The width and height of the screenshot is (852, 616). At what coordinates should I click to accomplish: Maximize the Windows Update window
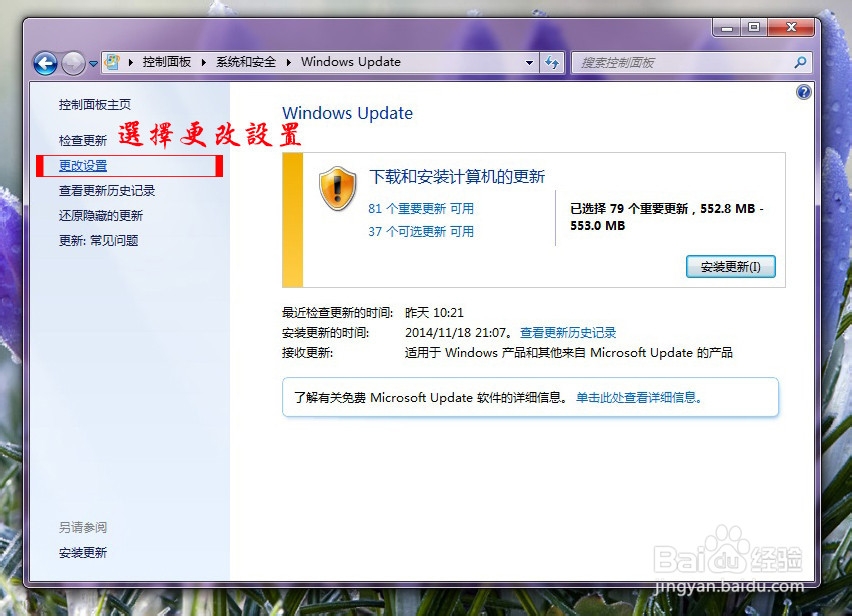(x=754, y=28)
